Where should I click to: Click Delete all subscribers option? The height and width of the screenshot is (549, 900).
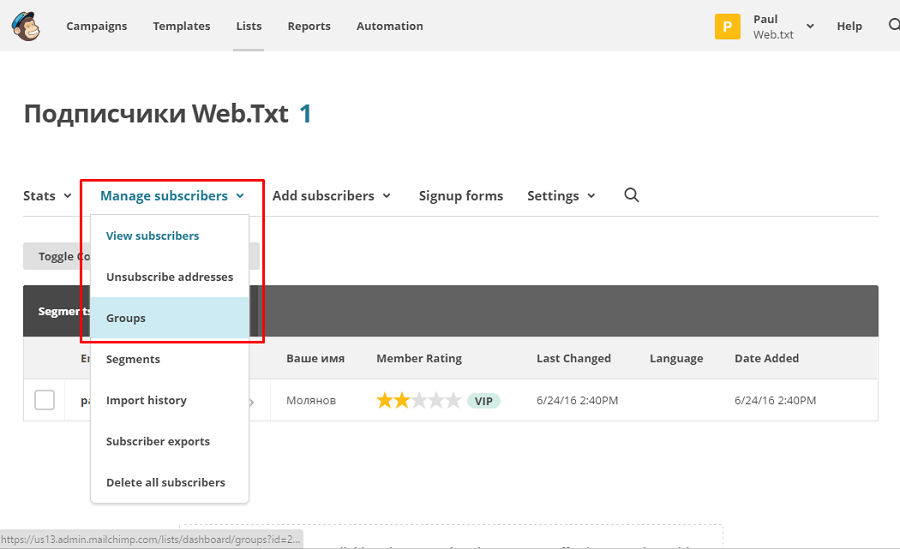(170, 482)
